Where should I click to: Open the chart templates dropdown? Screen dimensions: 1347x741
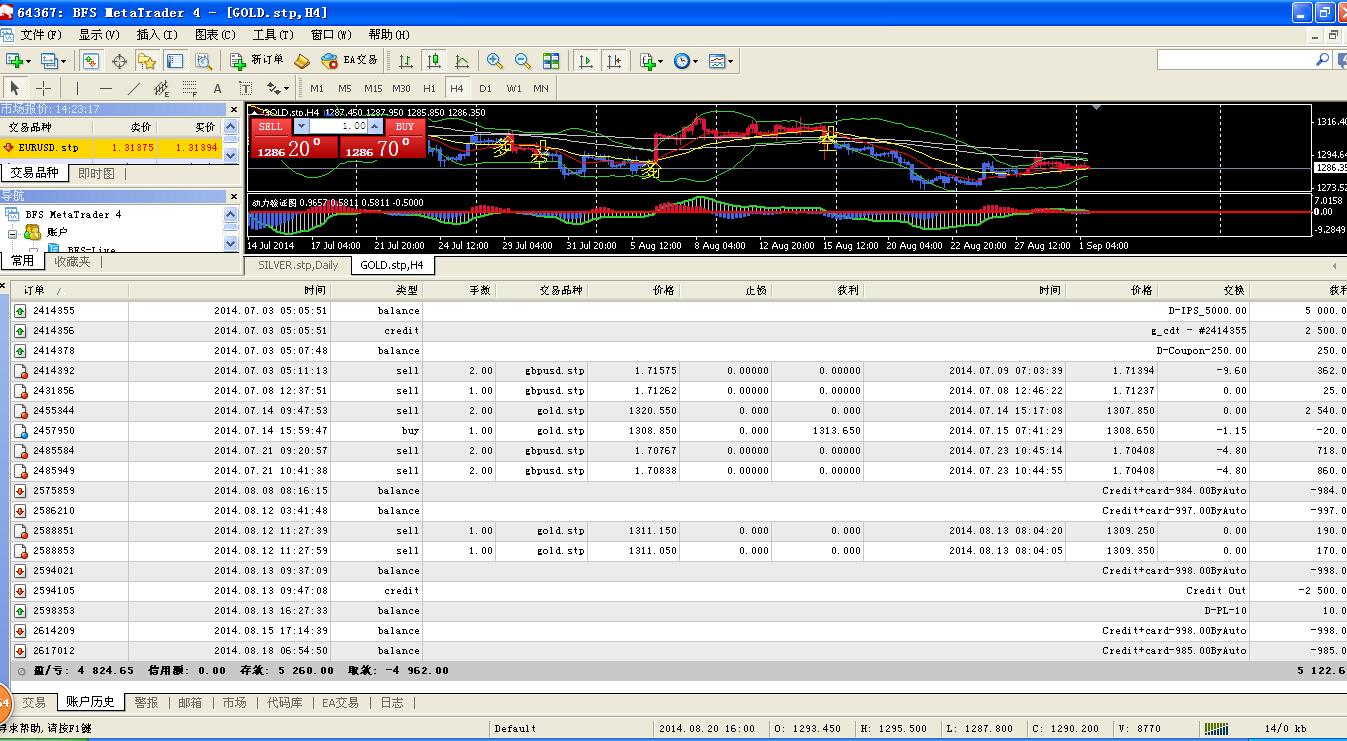[x=721, y=61]
